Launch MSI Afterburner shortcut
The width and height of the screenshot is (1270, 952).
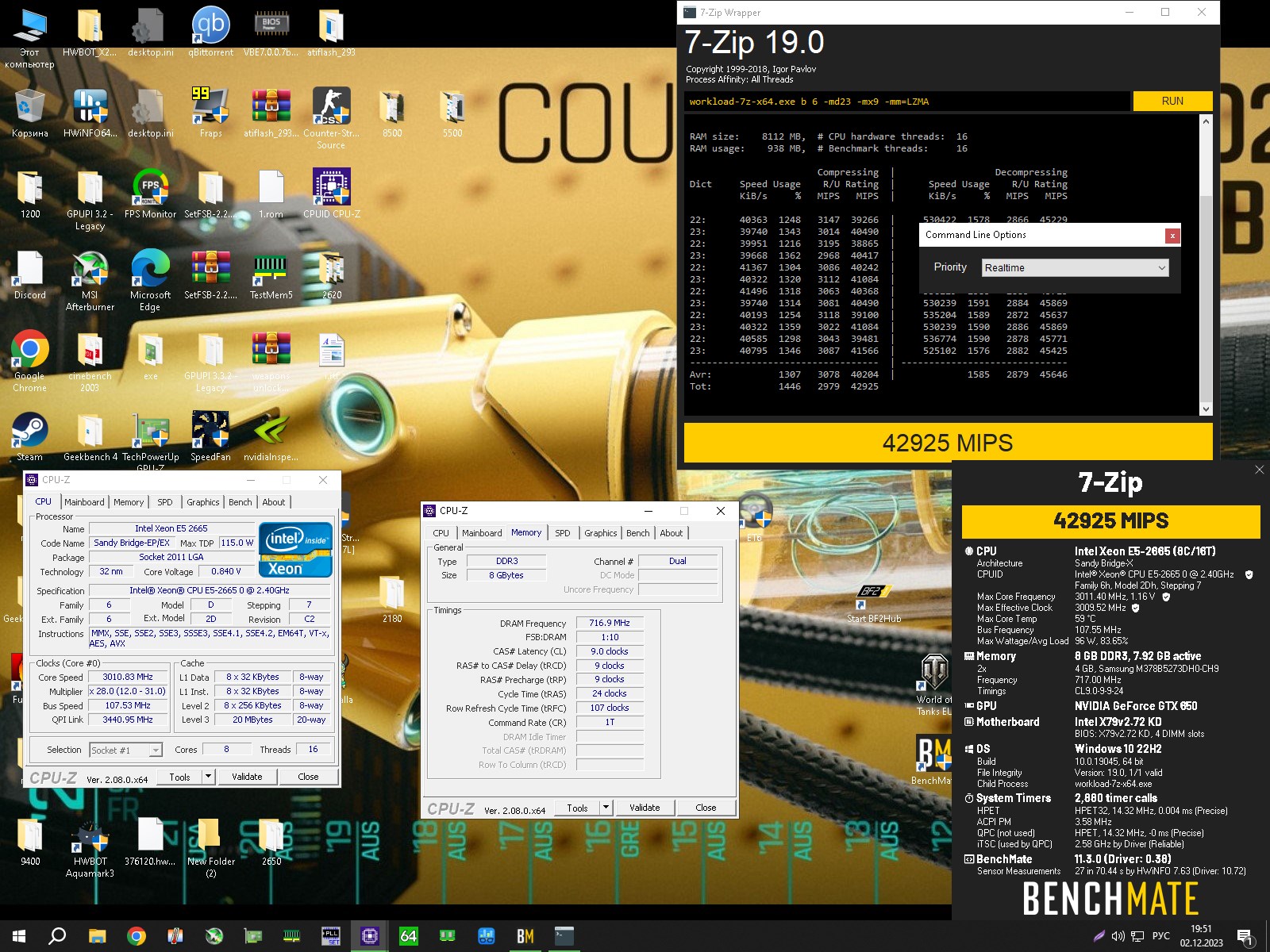pyautogui.click(x=90, y=279)
